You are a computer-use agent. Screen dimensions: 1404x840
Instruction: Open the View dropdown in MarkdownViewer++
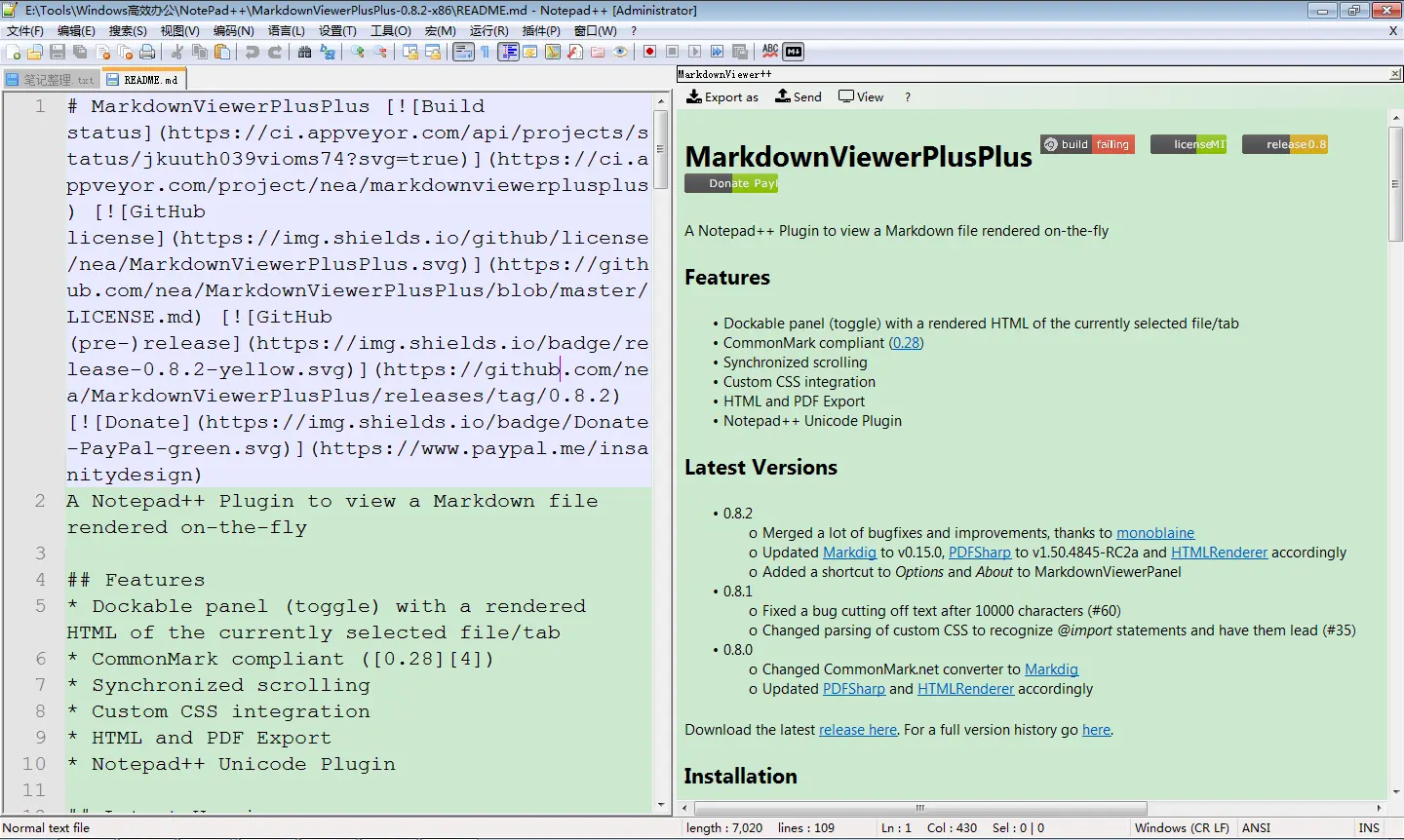coord(861,96)
